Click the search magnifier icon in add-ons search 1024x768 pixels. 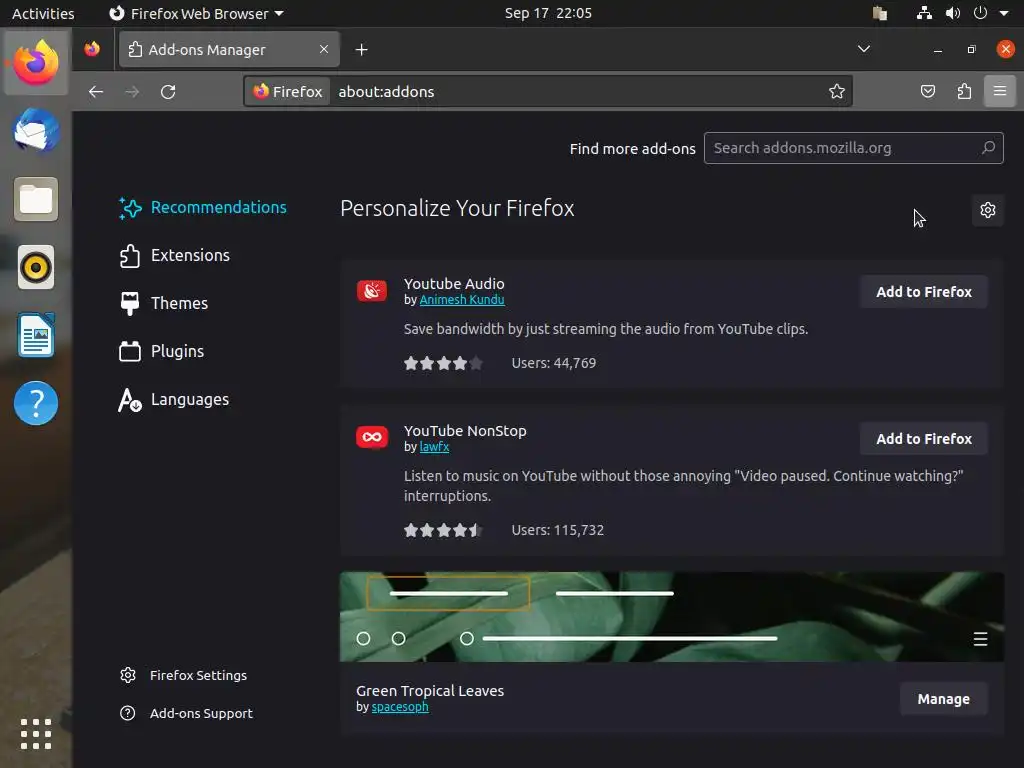[x=988, y=148]
